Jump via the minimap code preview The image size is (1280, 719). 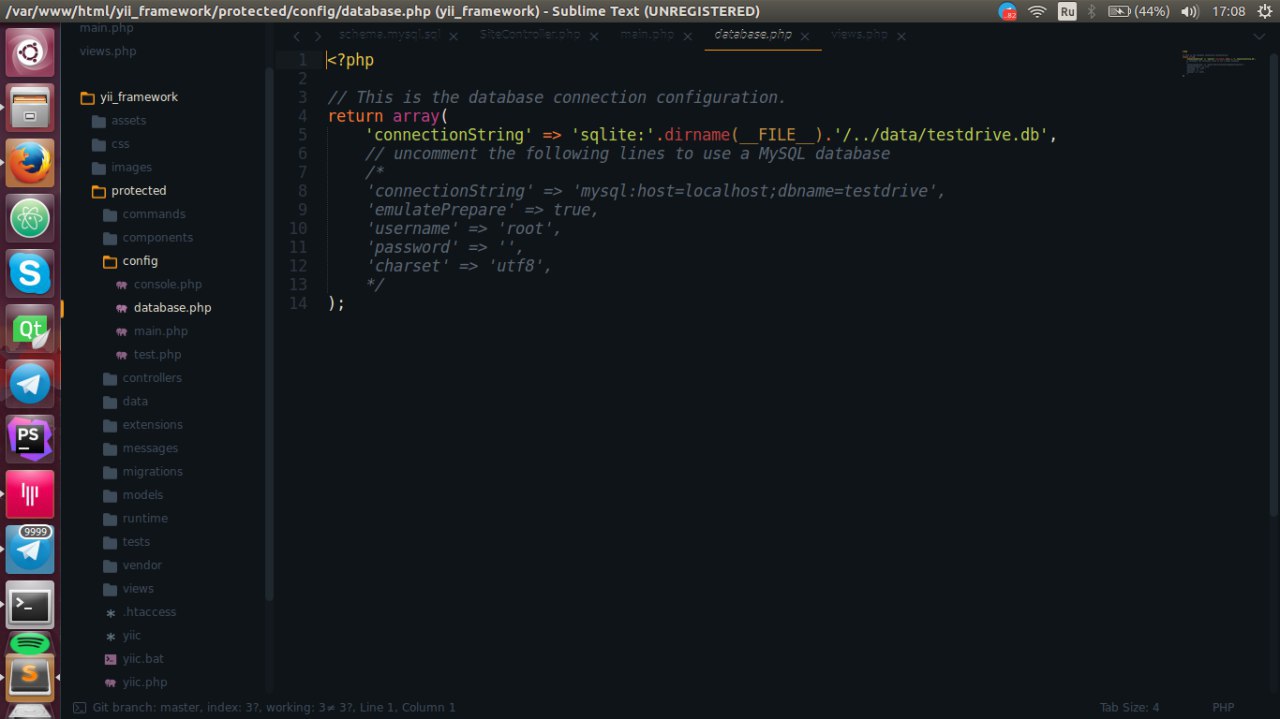[x=1218, y=63]
